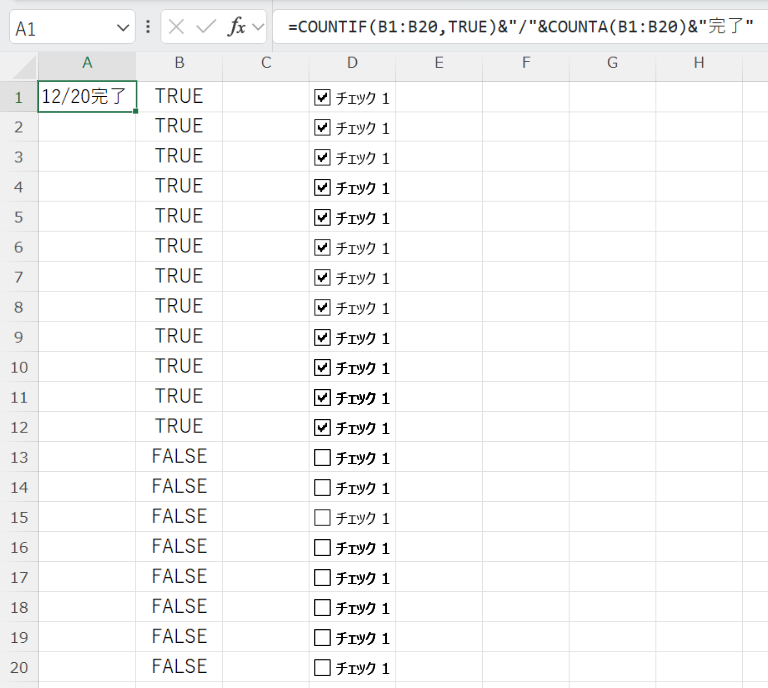Tick the checkbox in row 20
This screenshot has width=768, height=688.
tap(322, 668)
